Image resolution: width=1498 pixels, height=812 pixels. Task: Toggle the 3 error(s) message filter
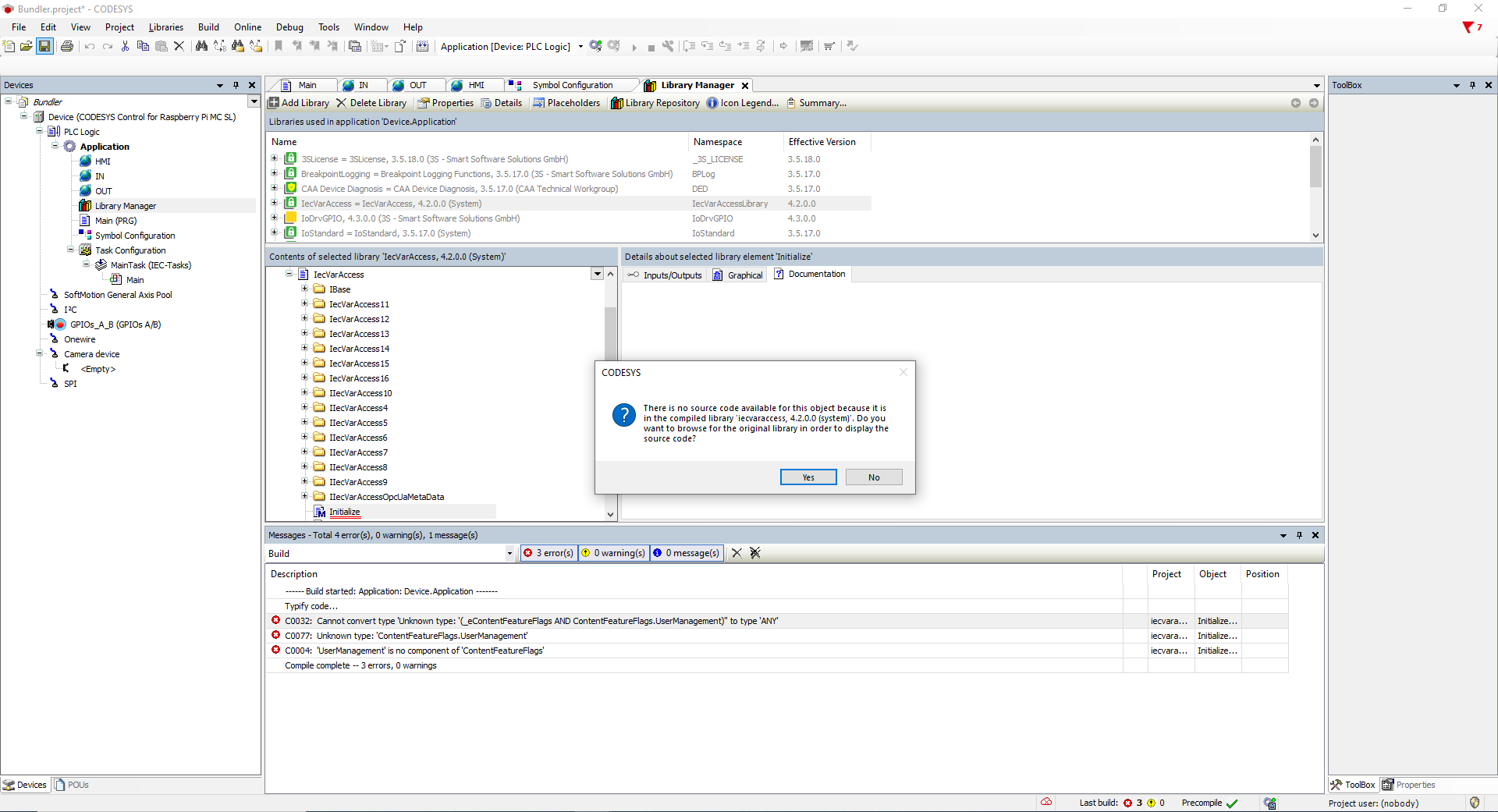(548, 553)
